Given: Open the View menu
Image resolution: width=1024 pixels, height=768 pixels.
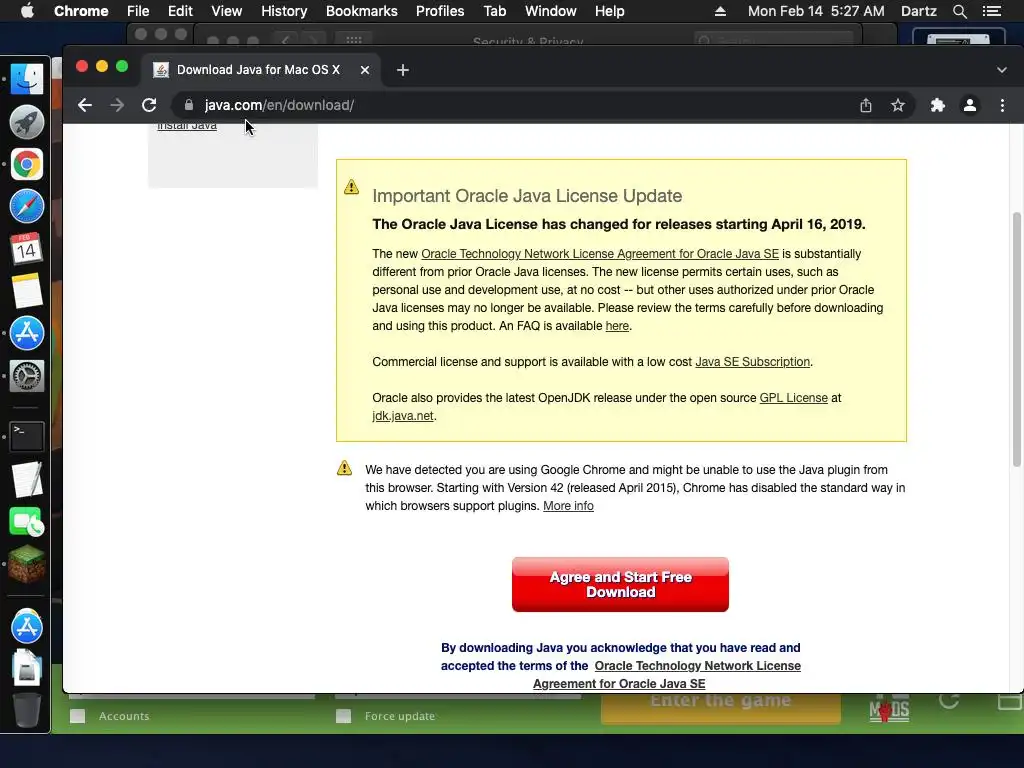Looking at the screenshot, I should 227,11.
